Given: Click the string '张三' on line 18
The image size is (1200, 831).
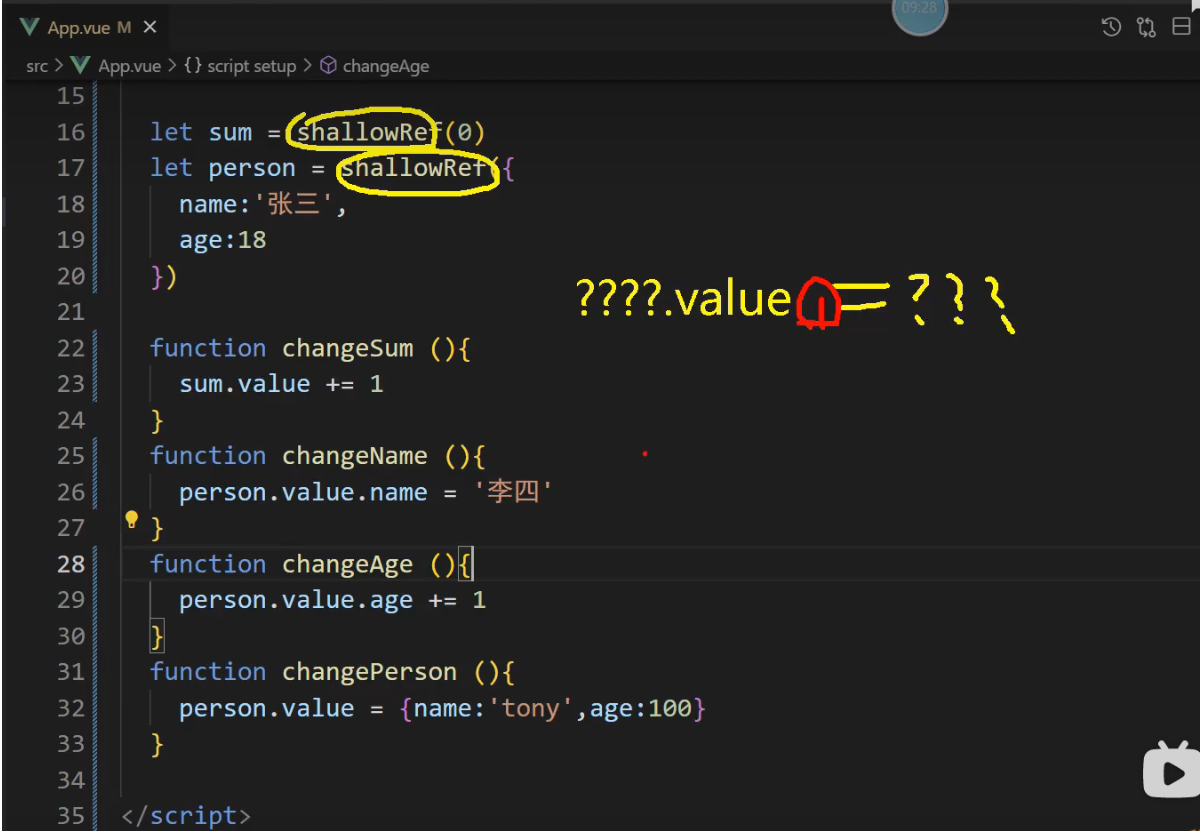Looking at the screenshot, I should pyautogui.click(x=296, y=204).
